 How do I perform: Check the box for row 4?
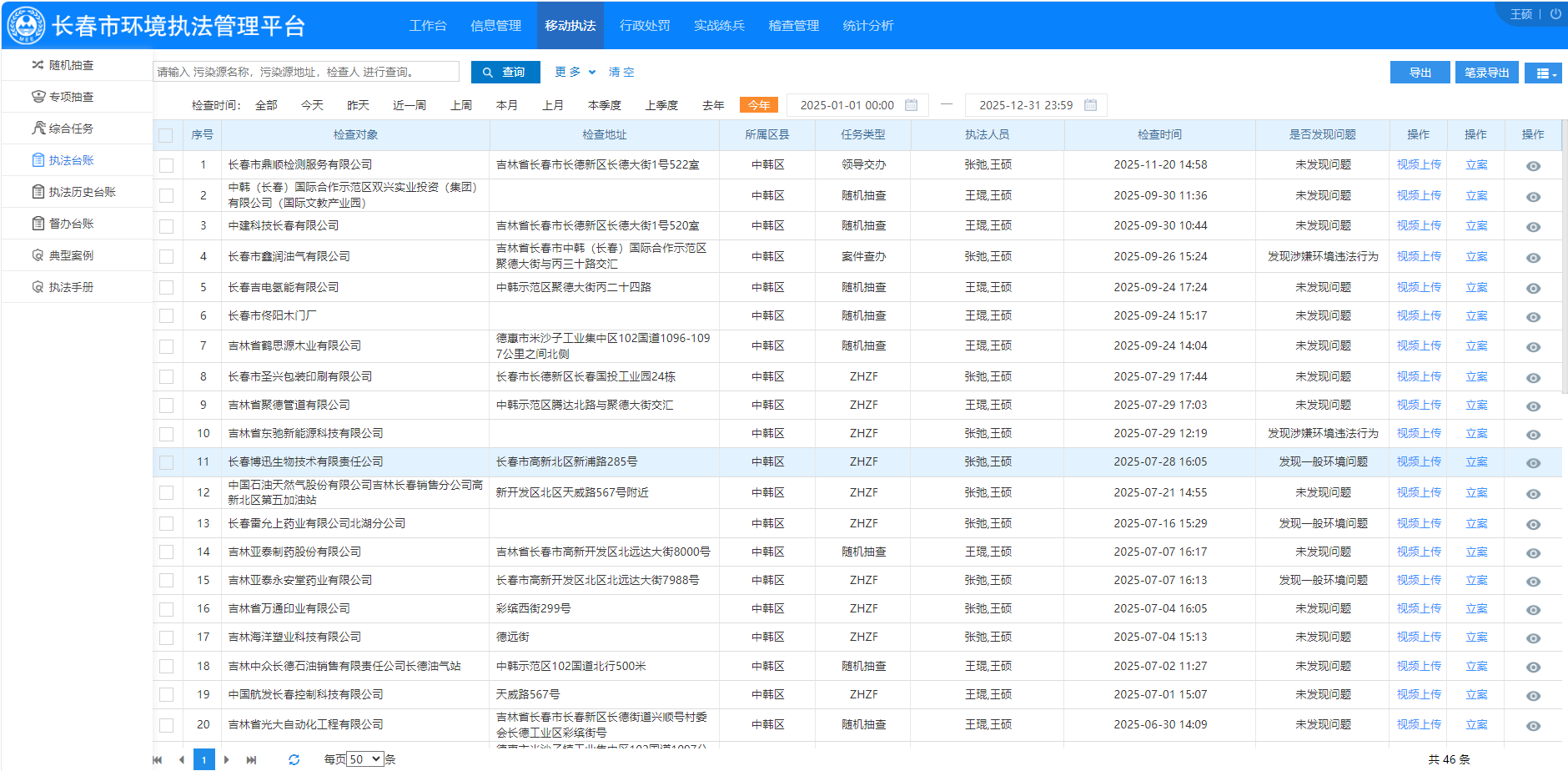point(166,257)
